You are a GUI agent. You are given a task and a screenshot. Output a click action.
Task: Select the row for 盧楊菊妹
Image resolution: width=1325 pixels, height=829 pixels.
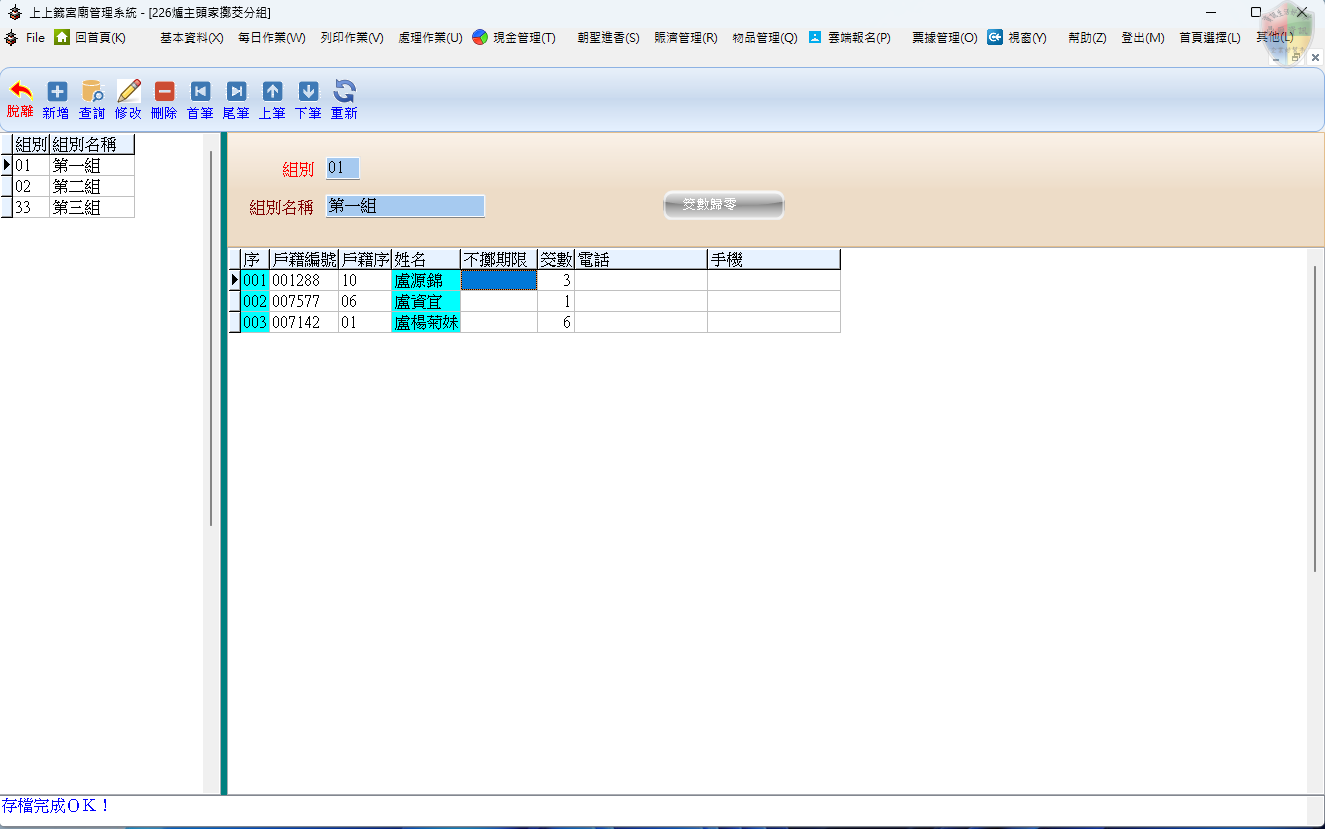pyautogui.click(x=426, y=323)
